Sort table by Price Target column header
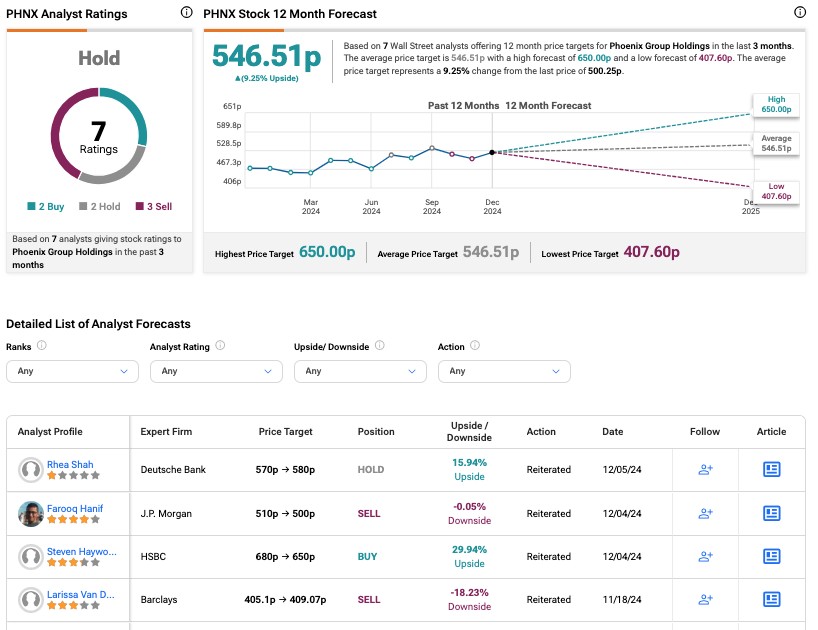This screenshot has width=818, height=630. tap(285, 432)
